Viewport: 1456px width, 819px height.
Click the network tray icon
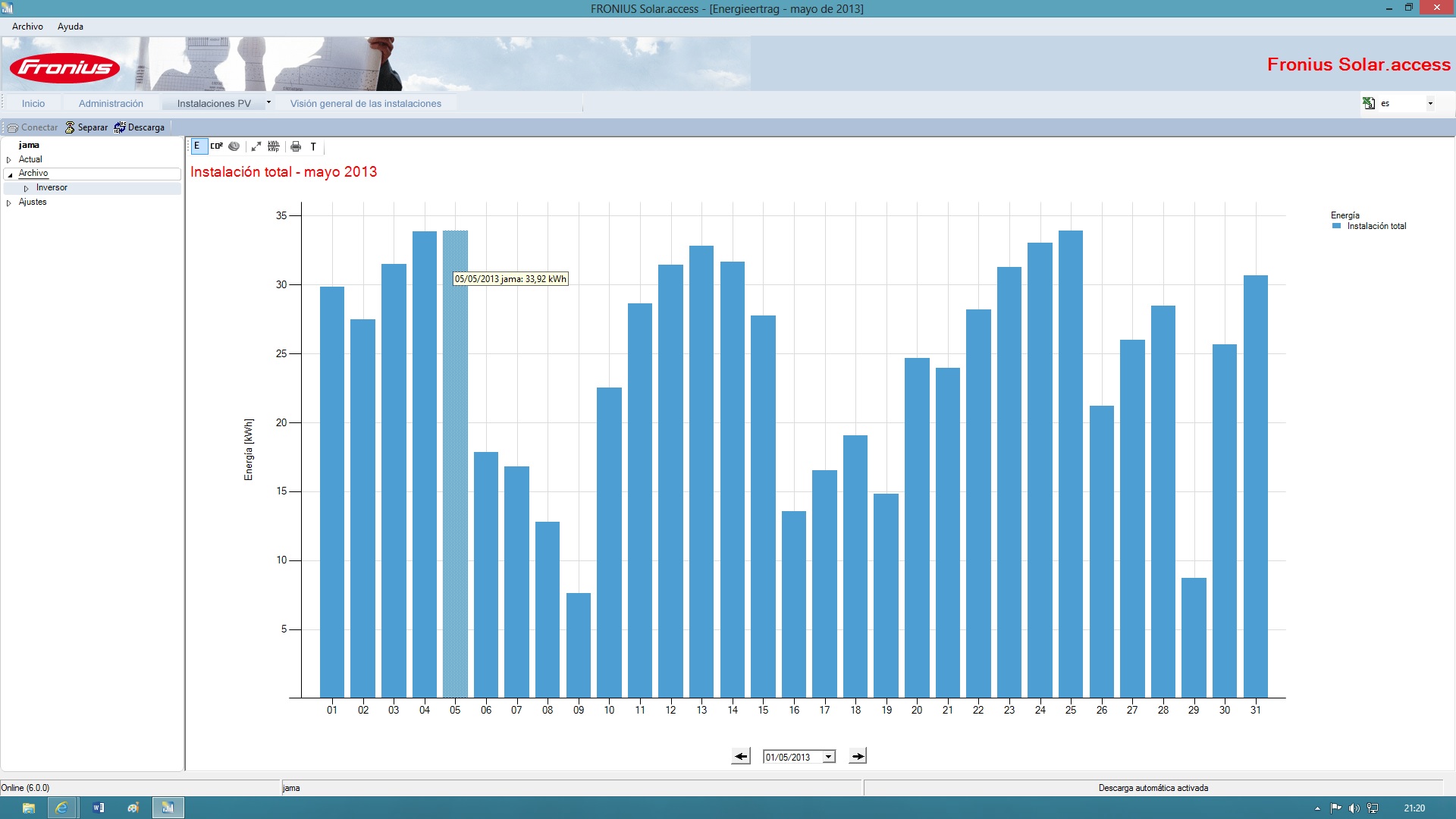[x=1373, y=808]
